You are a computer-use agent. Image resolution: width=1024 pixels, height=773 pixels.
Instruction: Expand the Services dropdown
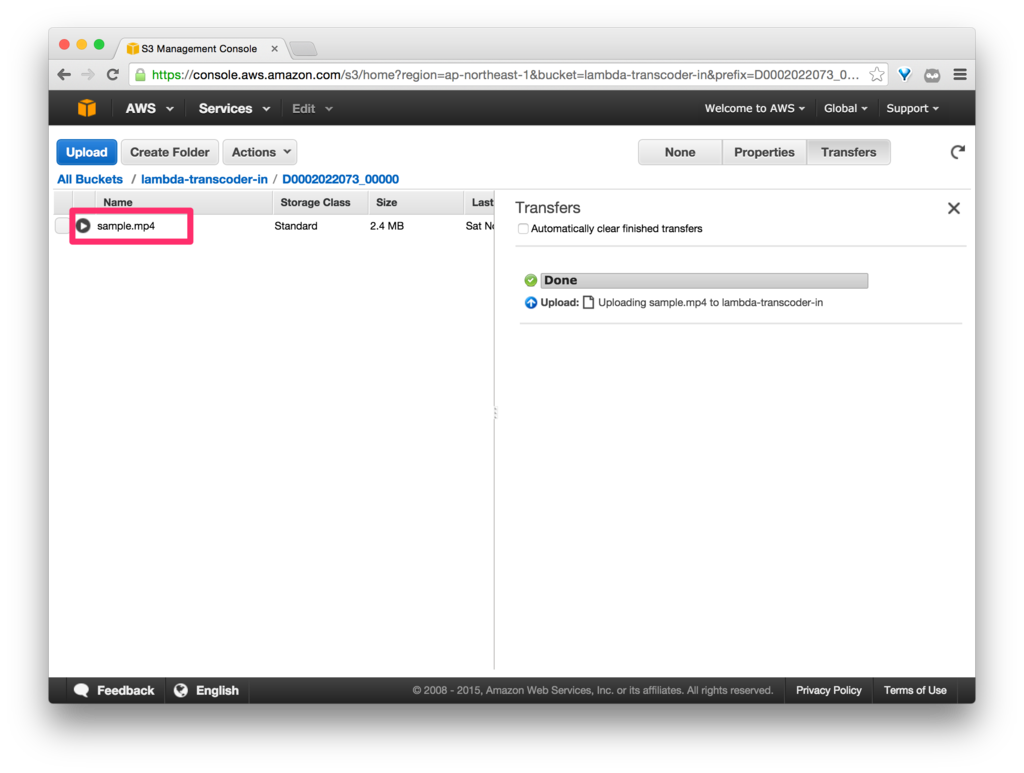pos(234,108)
